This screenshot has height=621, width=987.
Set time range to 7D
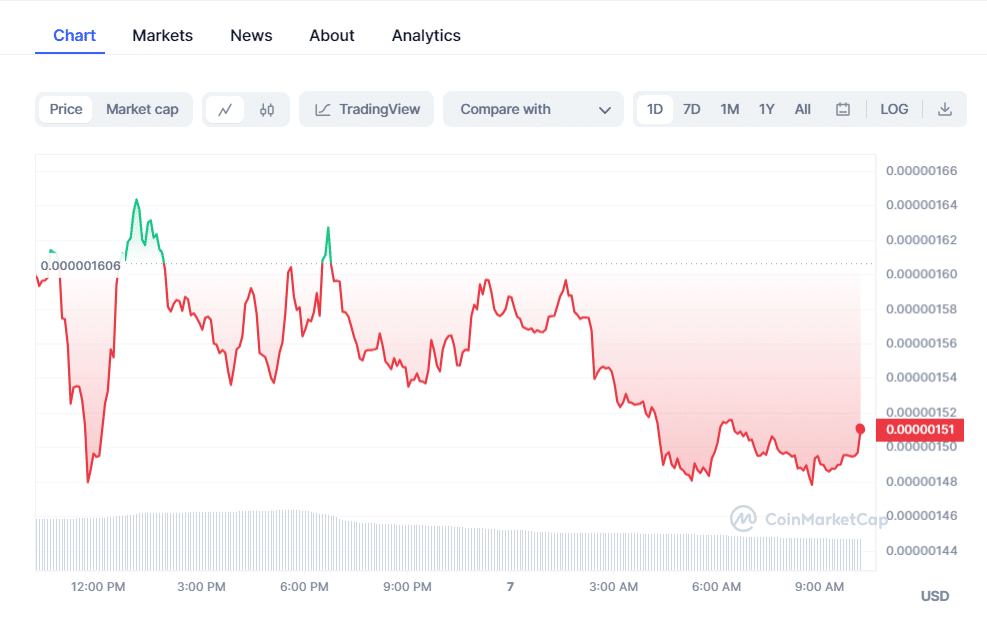692,109
